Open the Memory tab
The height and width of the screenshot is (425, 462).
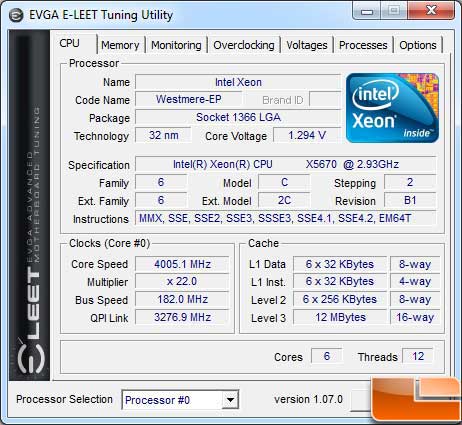point(120,45)
